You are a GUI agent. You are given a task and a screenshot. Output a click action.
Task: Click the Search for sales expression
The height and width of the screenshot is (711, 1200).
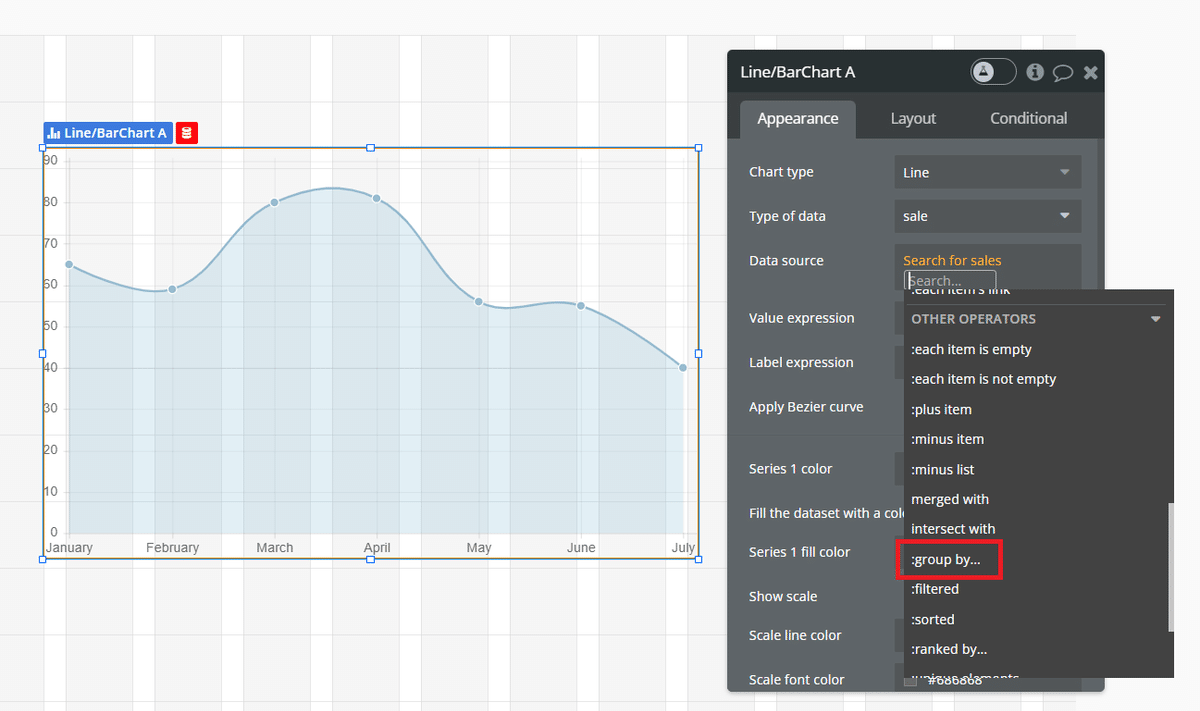pyautogui.click(x=952, y=260)
